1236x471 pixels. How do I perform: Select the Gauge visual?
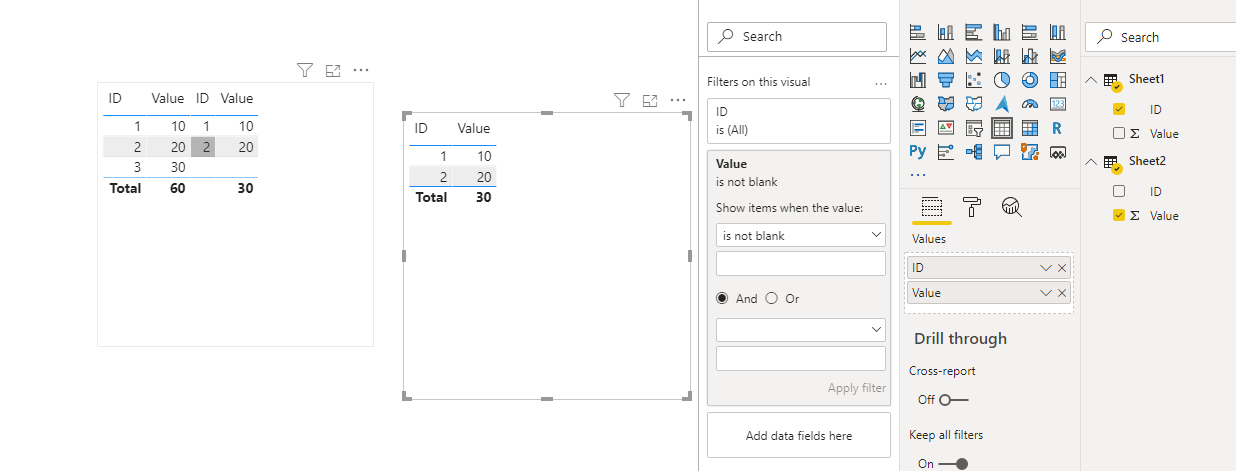(x=1030, y=104)
